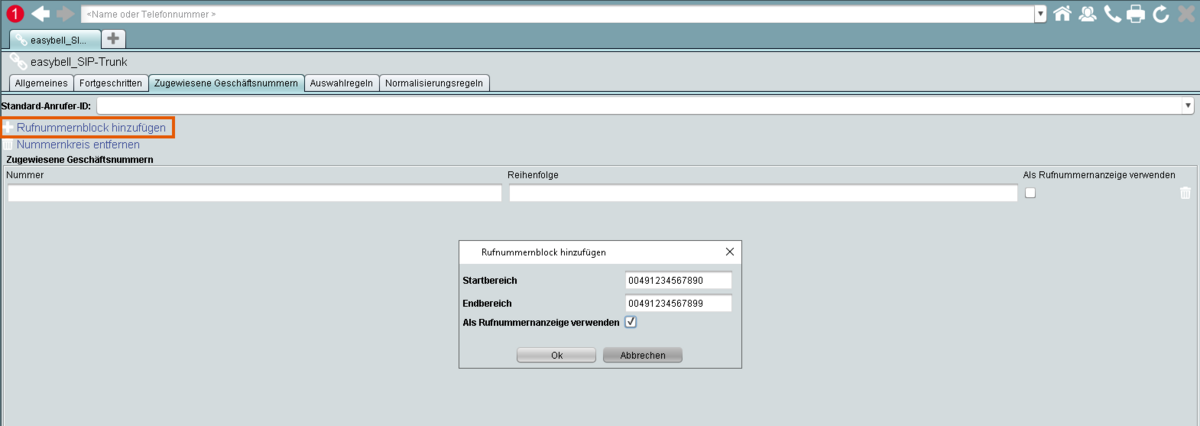
Task: Click the refresh arrow icon
Action: pos(1161,14)
